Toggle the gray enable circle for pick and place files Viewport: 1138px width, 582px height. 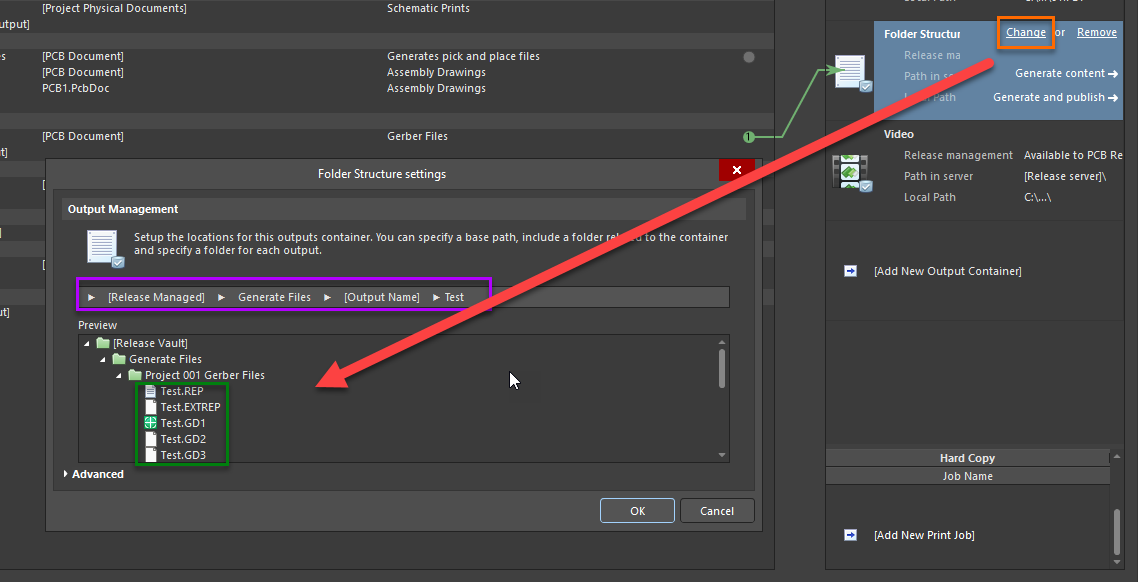click(749, 57)
